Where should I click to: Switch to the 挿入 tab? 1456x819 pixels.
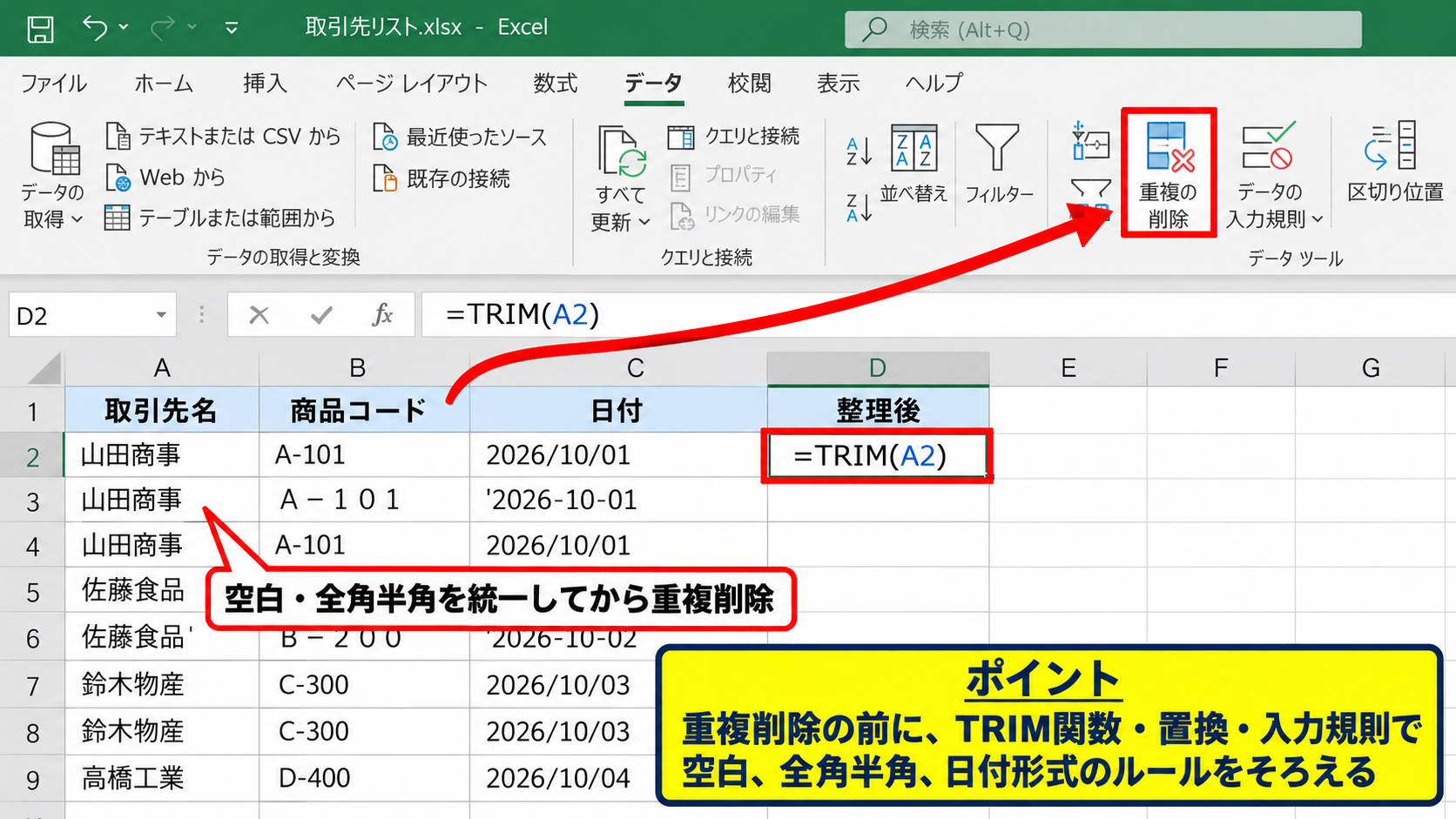(265, 84)
